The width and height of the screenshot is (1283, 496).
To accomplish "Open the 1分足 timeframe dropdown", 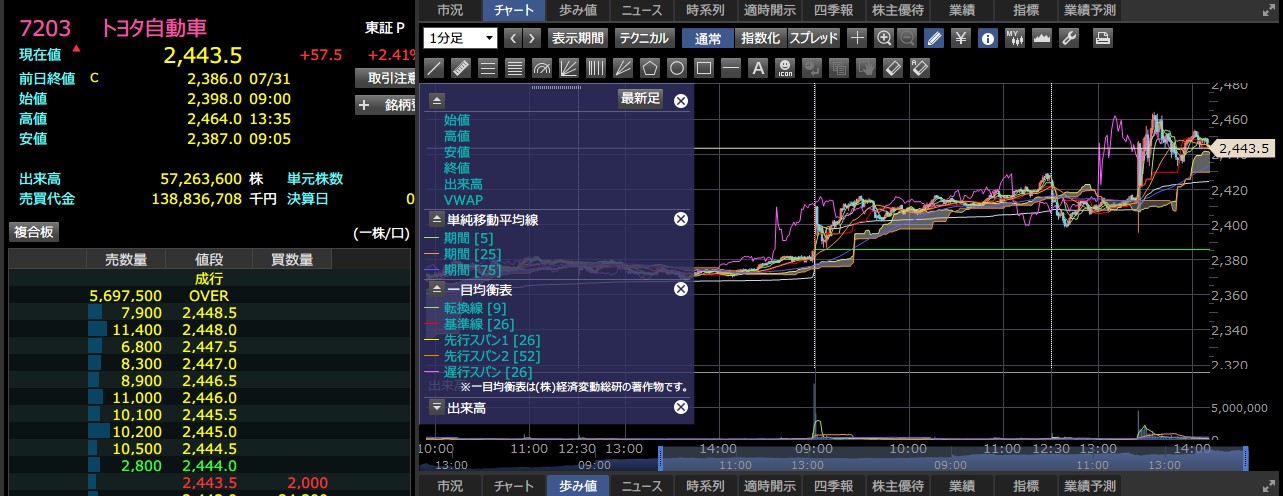I will [x=461, y=38].
